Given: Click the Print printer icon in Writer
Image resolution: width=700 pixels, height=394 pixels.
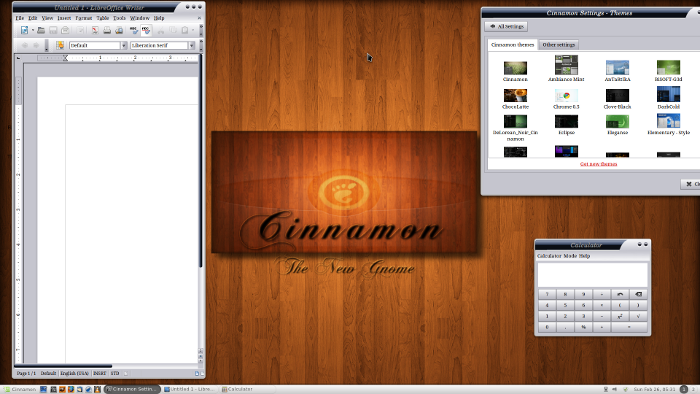Looking at the screenshot, I should point(107,30).
